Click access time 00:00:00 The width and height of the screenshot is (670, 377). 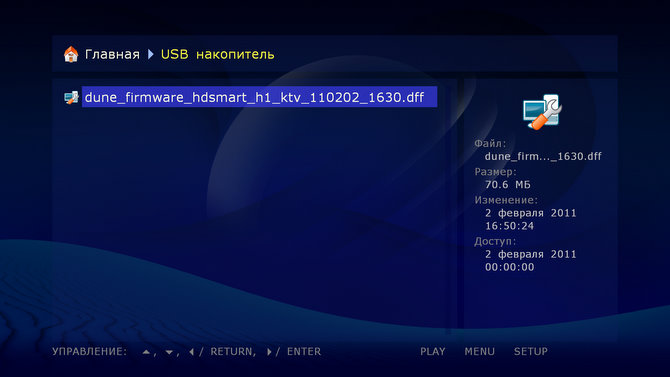point(509,267)
